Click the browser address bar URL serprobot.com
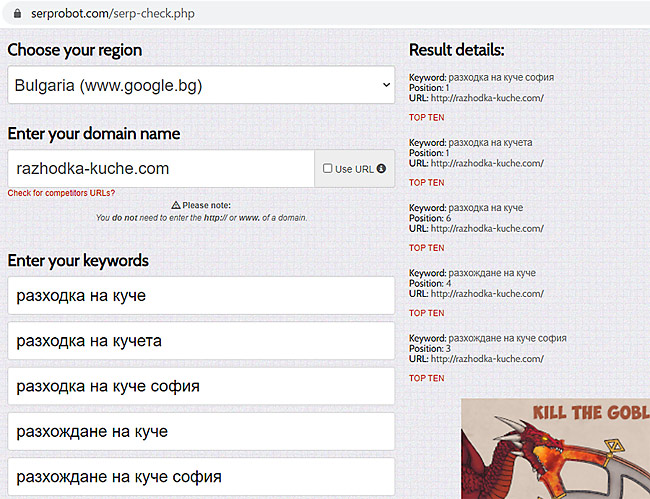This screenshot has width=650, height=499. (113, 14)
